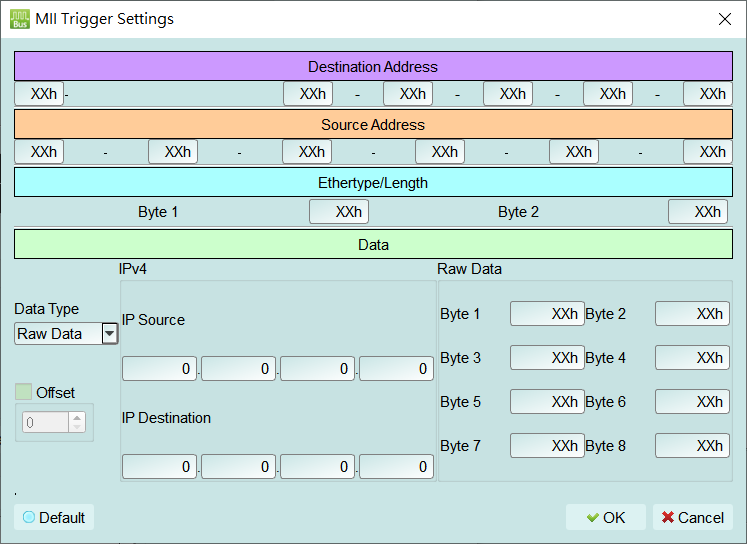
Task: Edit Raw Data Byte 2 field
Action: pos(692,313)
